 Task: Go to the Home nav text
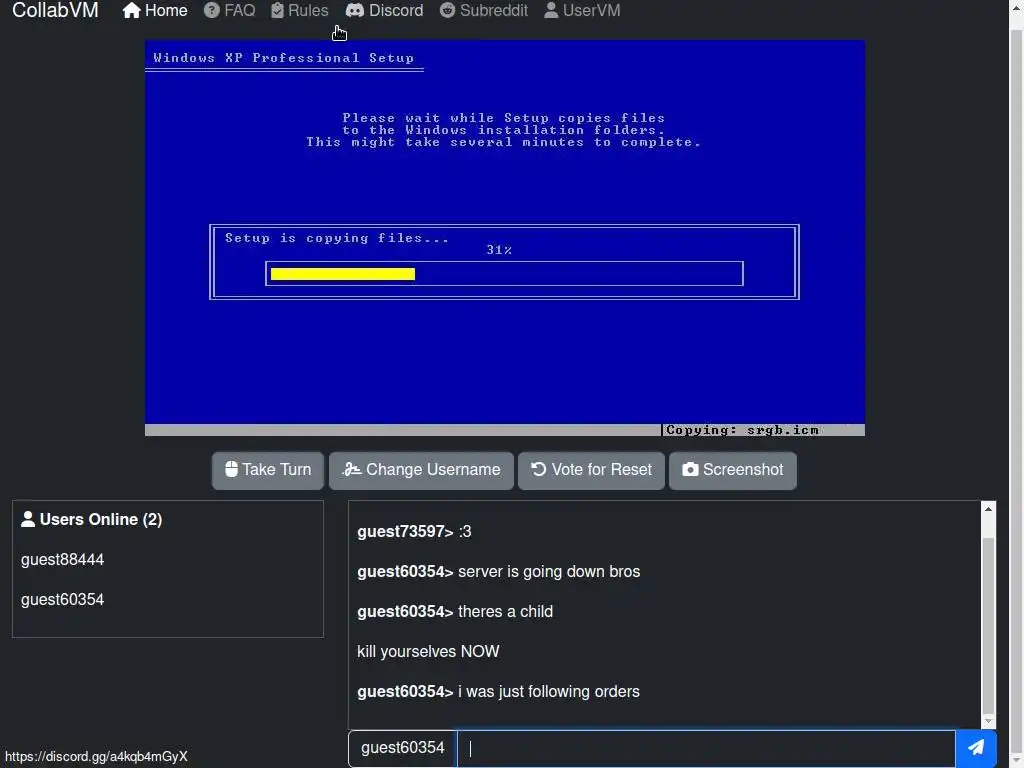pyautogui.click(x=166, y=10)
